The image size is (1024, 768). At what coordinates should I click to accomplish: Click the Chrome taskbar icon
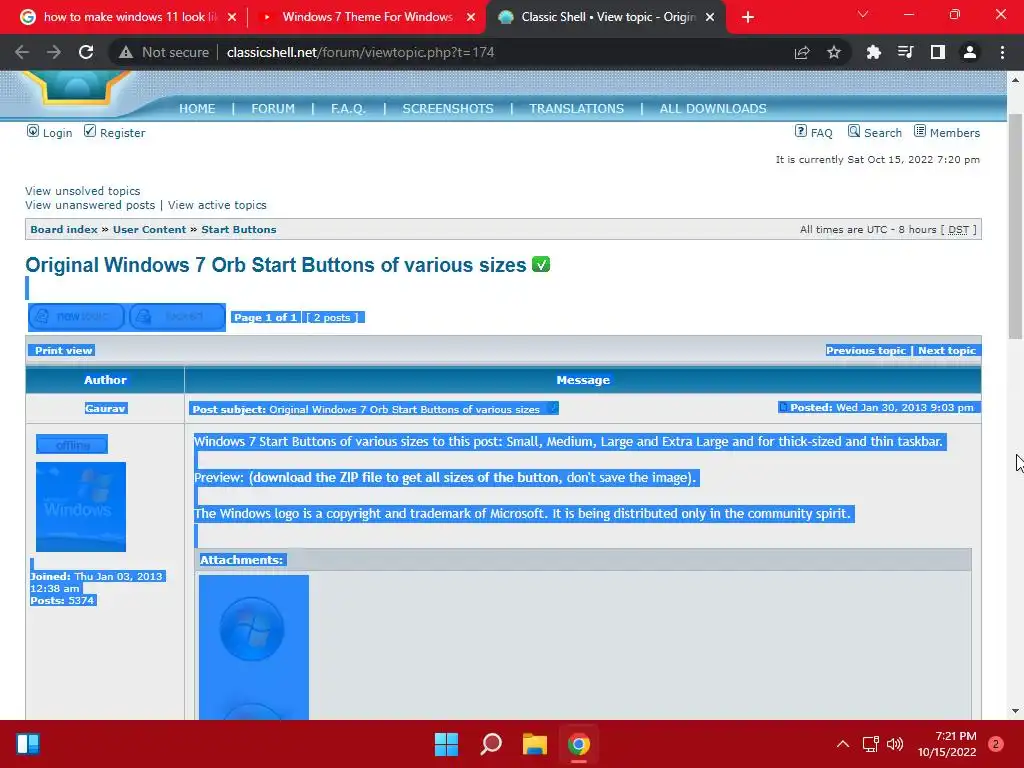tap(579, 744)
